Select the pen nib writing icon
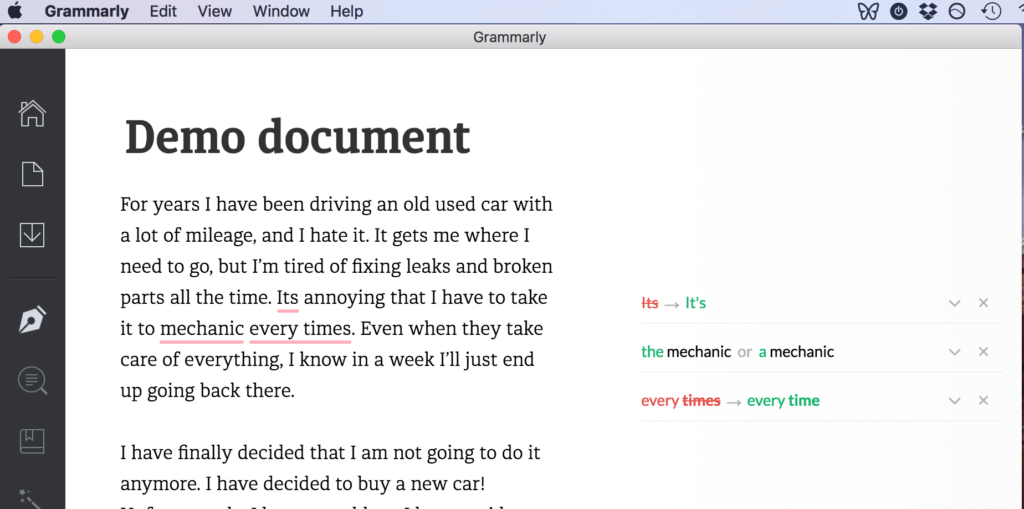Screen dimensions: 1024x509 click(x=32, y=320)
